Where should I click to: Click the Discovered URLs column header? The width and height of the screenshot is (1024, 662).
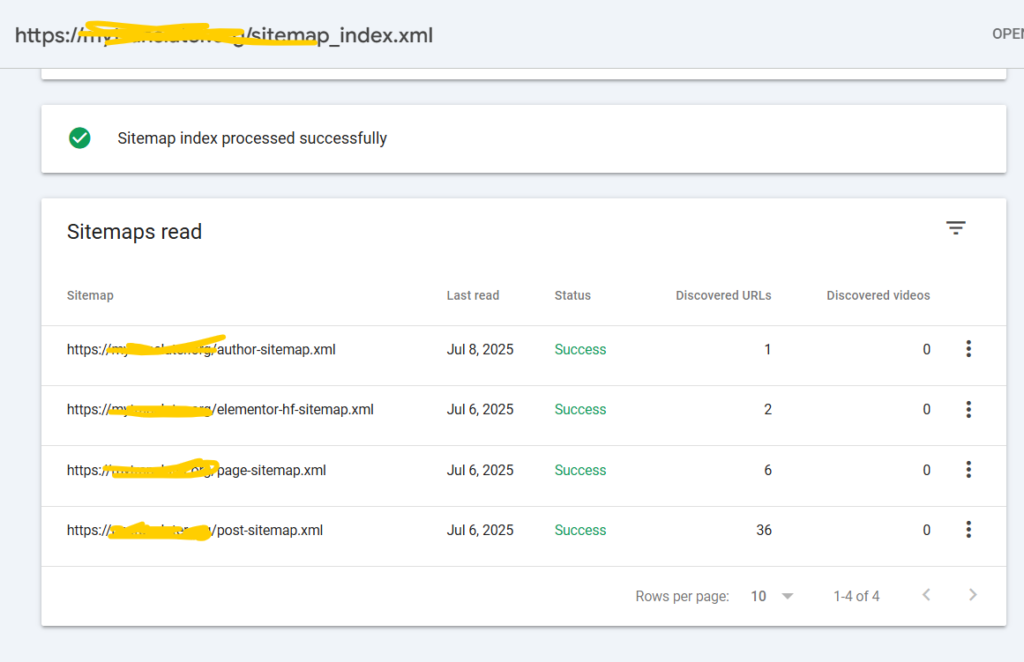(724, 295)
